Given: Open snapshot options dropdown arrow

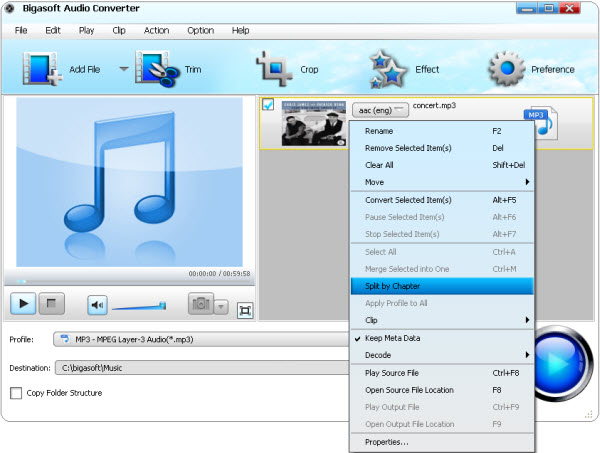Looking at the screenshot, I should (x=221, y=307).
